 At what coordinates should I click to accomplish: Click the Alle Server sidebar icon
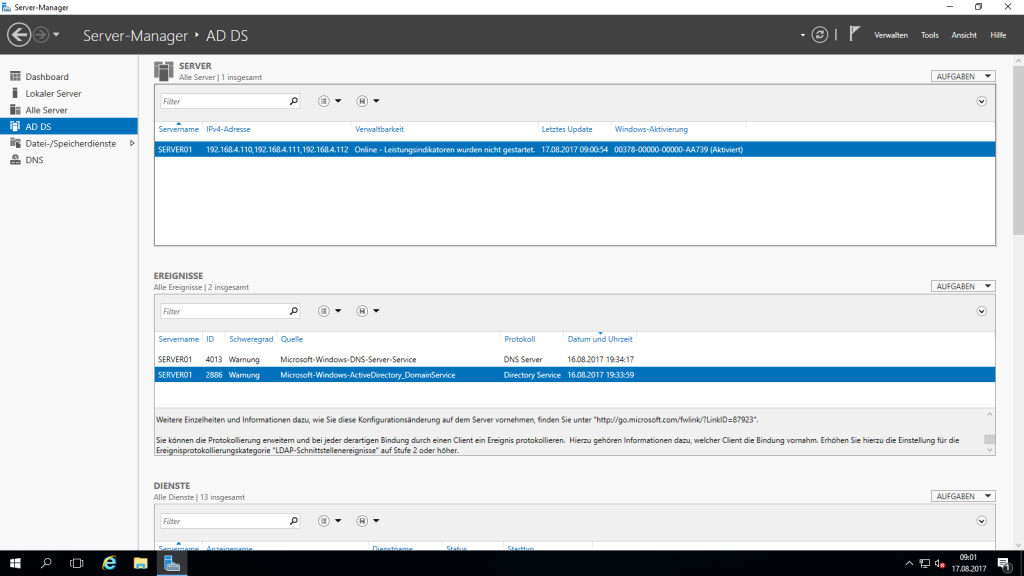click(15, 110)
